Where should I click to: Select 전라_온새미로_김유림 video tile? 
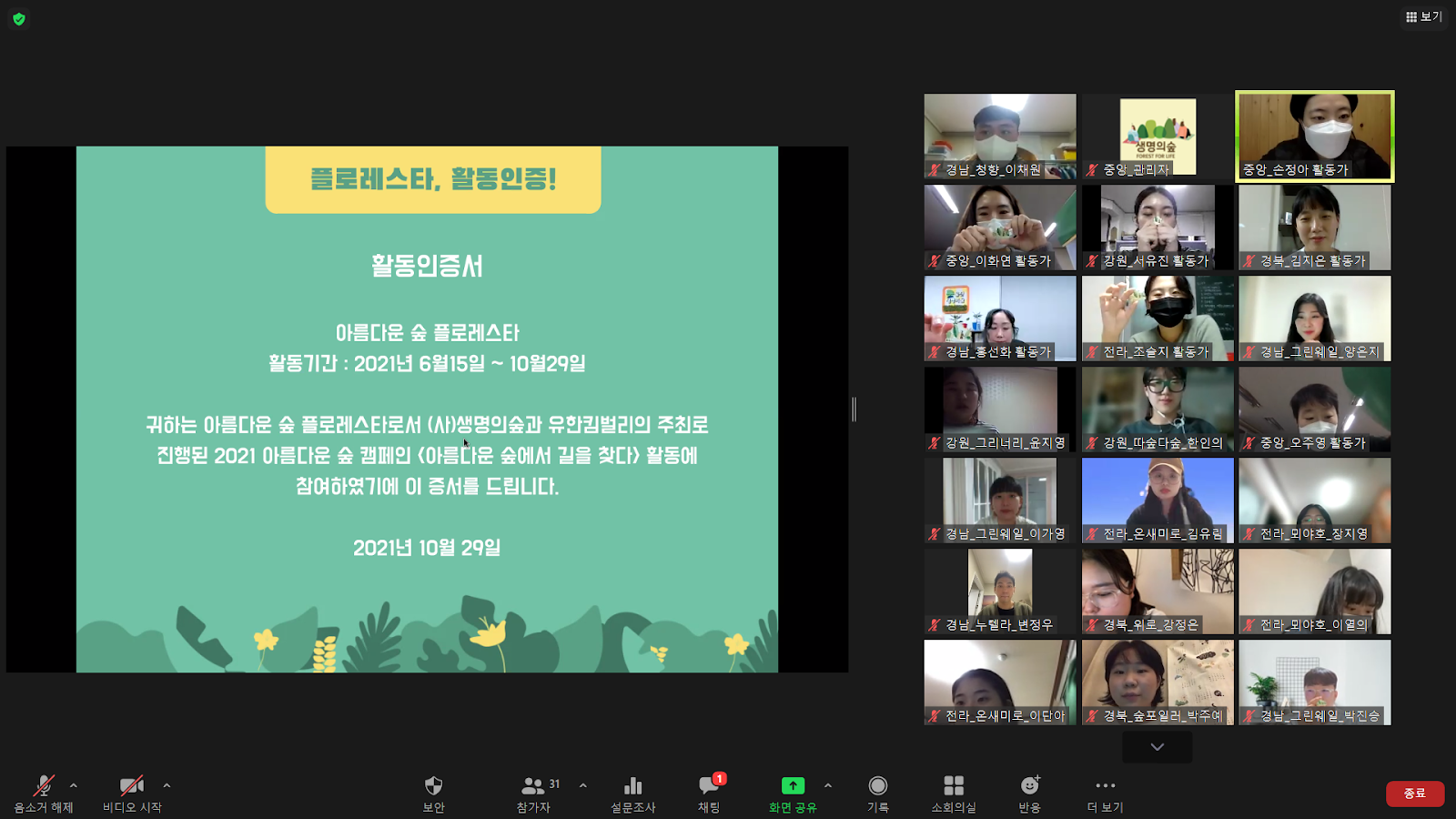(x=1158, y=500)
